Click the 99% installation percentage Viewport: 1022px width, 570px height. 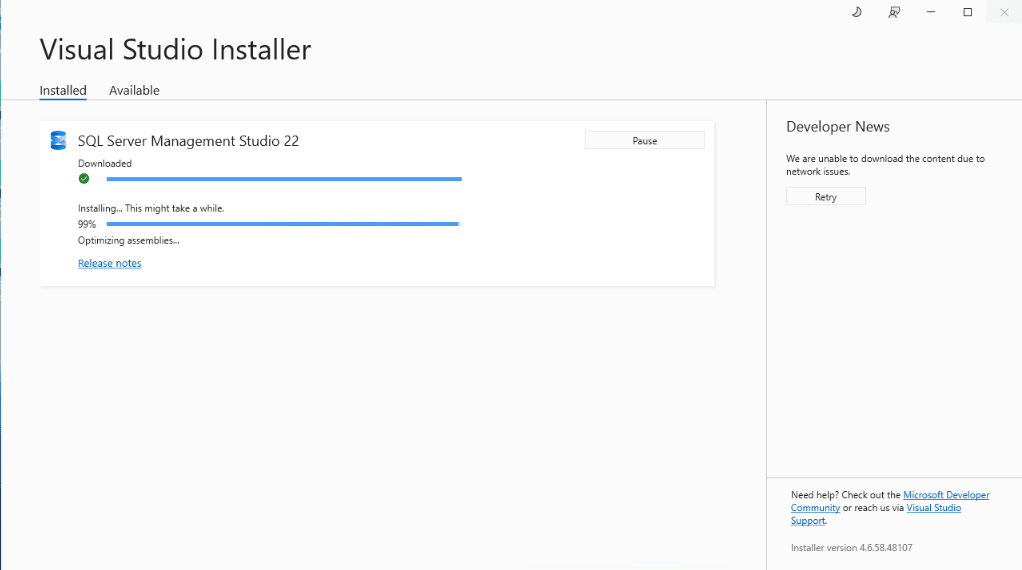click(87, 224)
